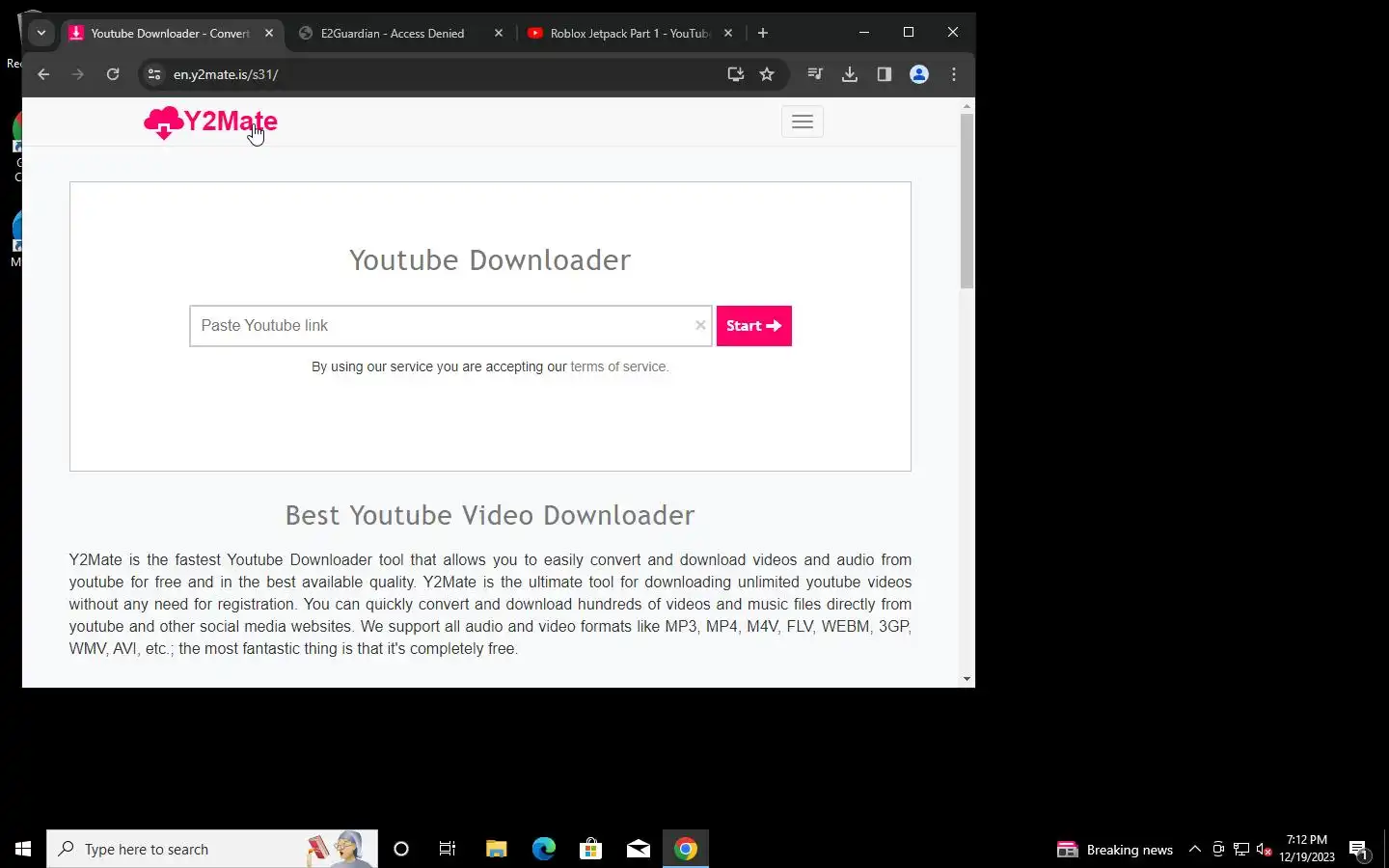This screenshot has width=1389, height=868.
Task: Open Microsoft Store from taskbar
Action: tap(590, 849)
